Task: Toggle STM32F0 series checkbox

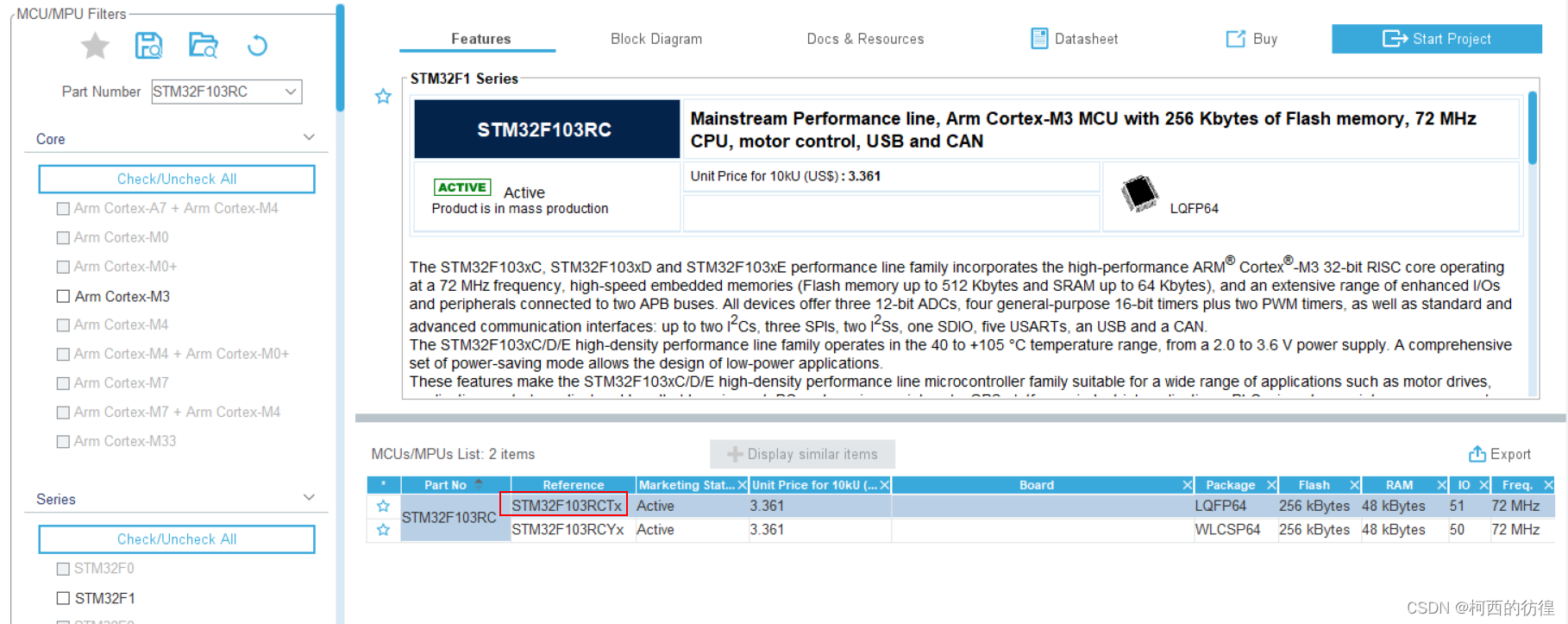Action: pos(63,569)
